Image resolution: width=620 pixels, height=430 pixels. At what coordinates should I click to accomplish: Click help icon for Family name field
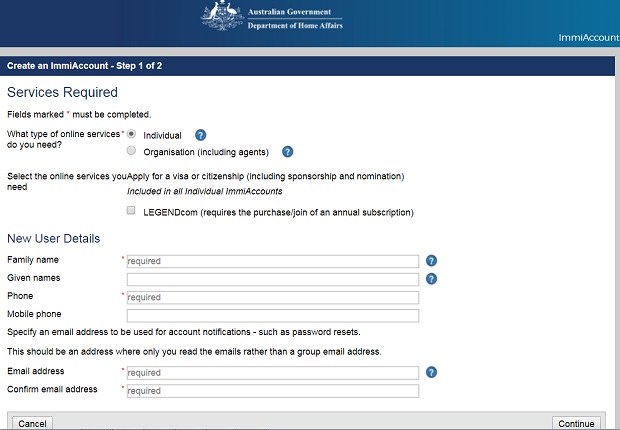coord(431,261)
